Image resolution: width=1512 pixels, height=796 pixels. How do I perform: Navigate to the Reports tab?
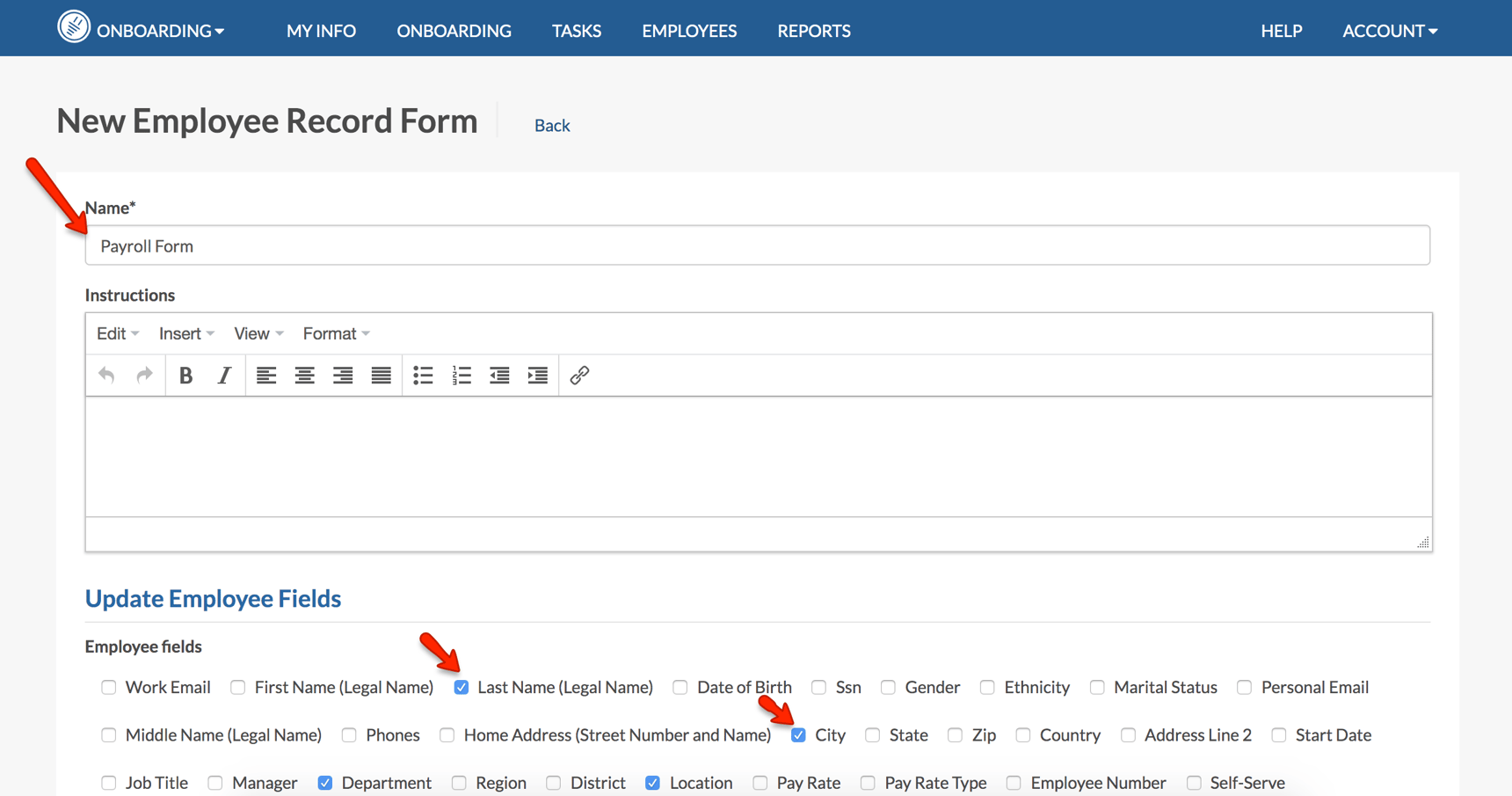(813, 30)
